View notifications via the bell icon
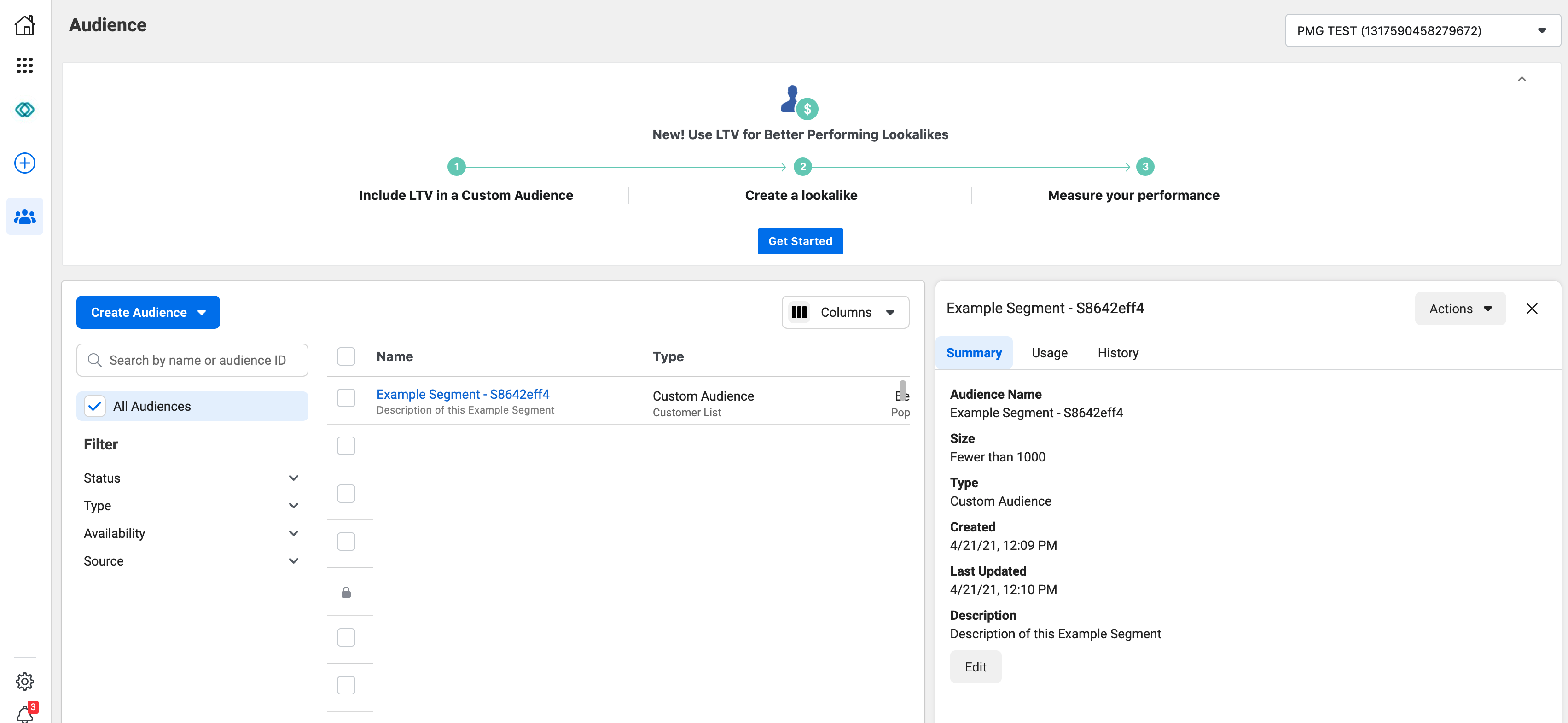 (x=24, y=713)
